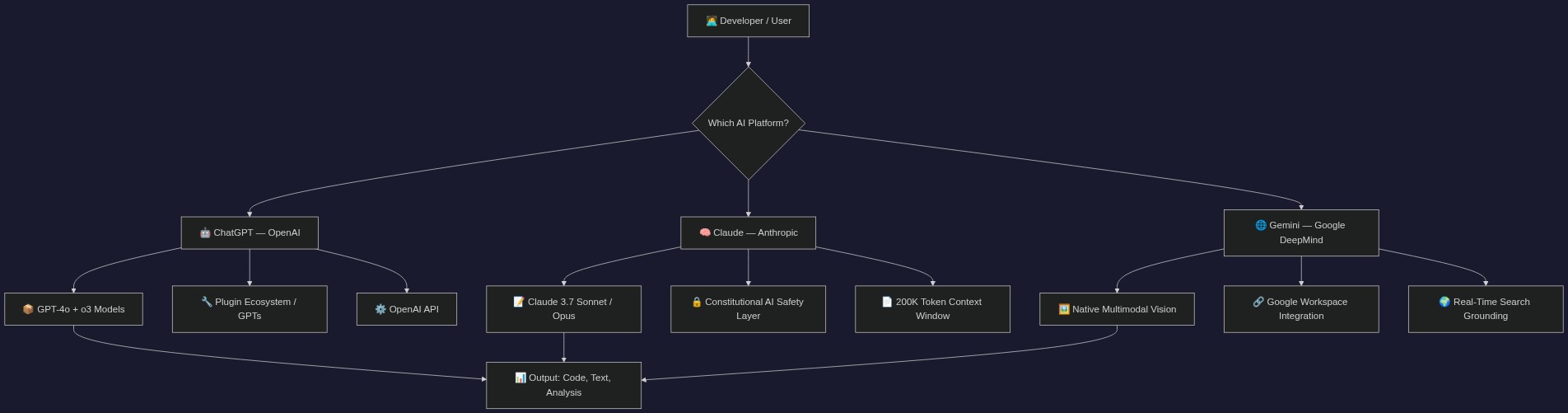The image size is (1568, 413).
Task: Select the Which AI Platform? decision diamond
Action: click(749, 123)
